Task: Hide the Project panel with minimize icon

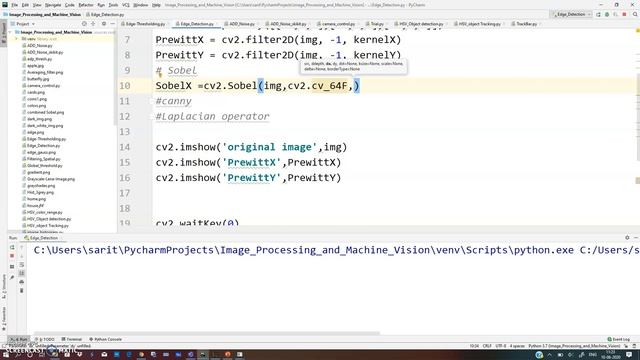Action: tap(112, 24)
